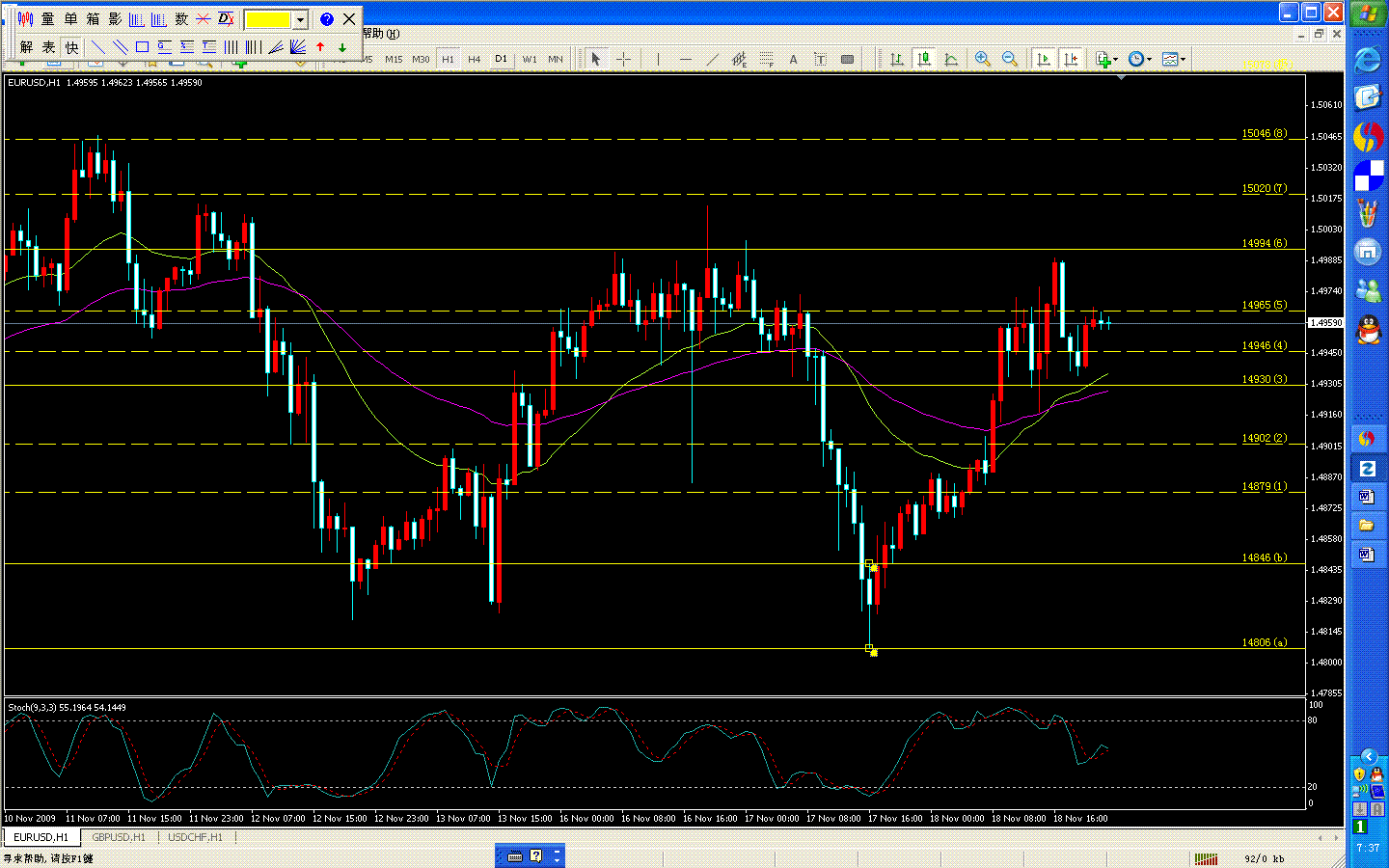1389x868 pixels.
Task: Click the 解 button in floating toolbar
Action: pyautogui.click(x=26, y=47)
